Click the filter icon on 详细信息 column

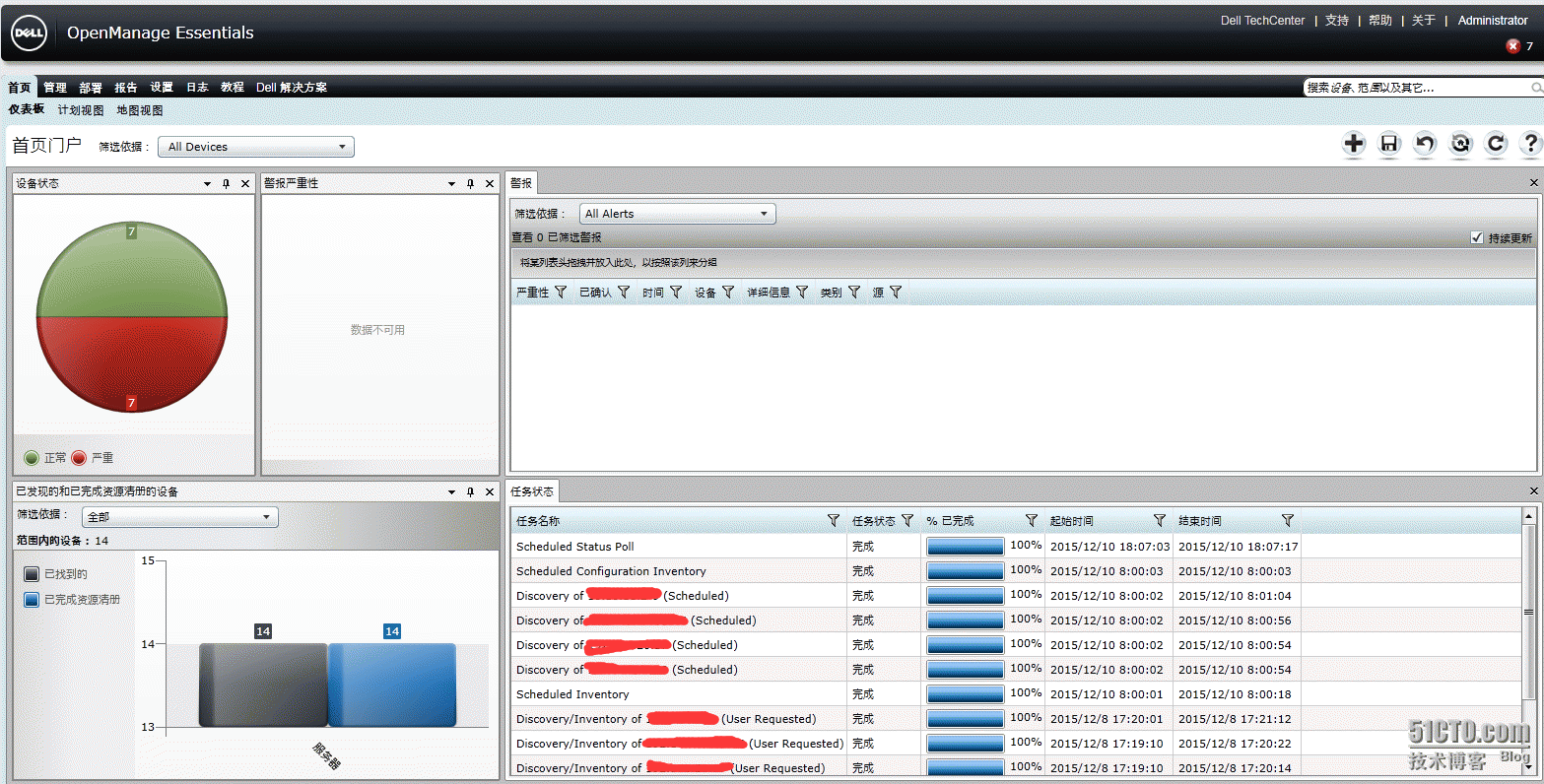coord(802,293)
